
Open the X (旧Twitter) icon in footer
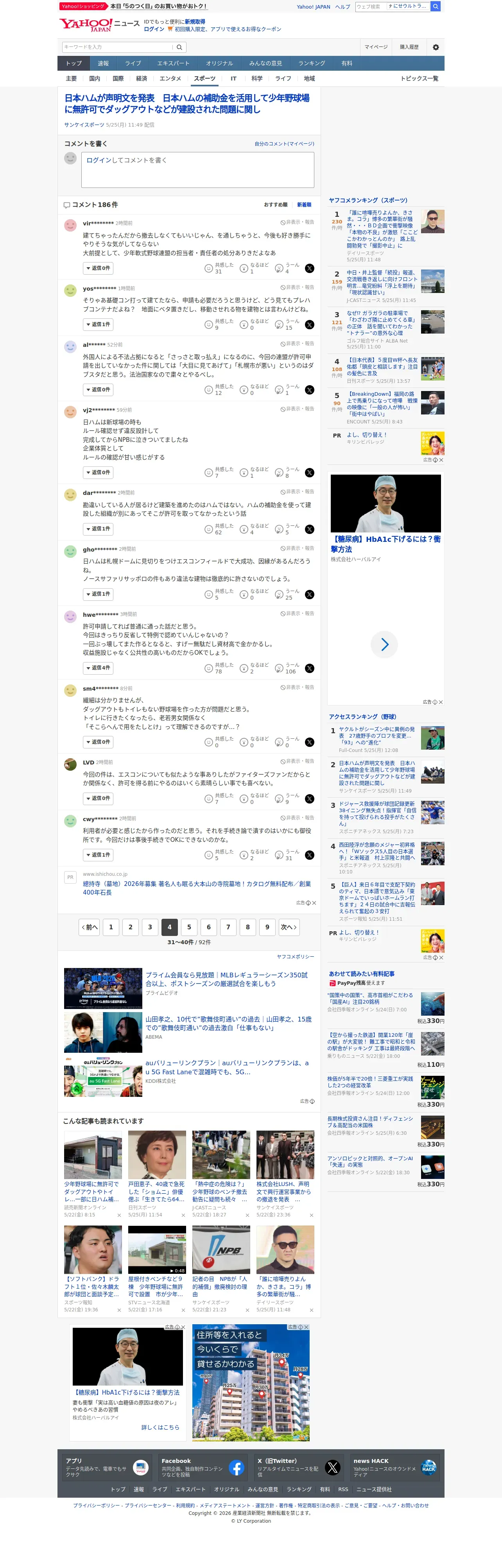[333, 1468]
